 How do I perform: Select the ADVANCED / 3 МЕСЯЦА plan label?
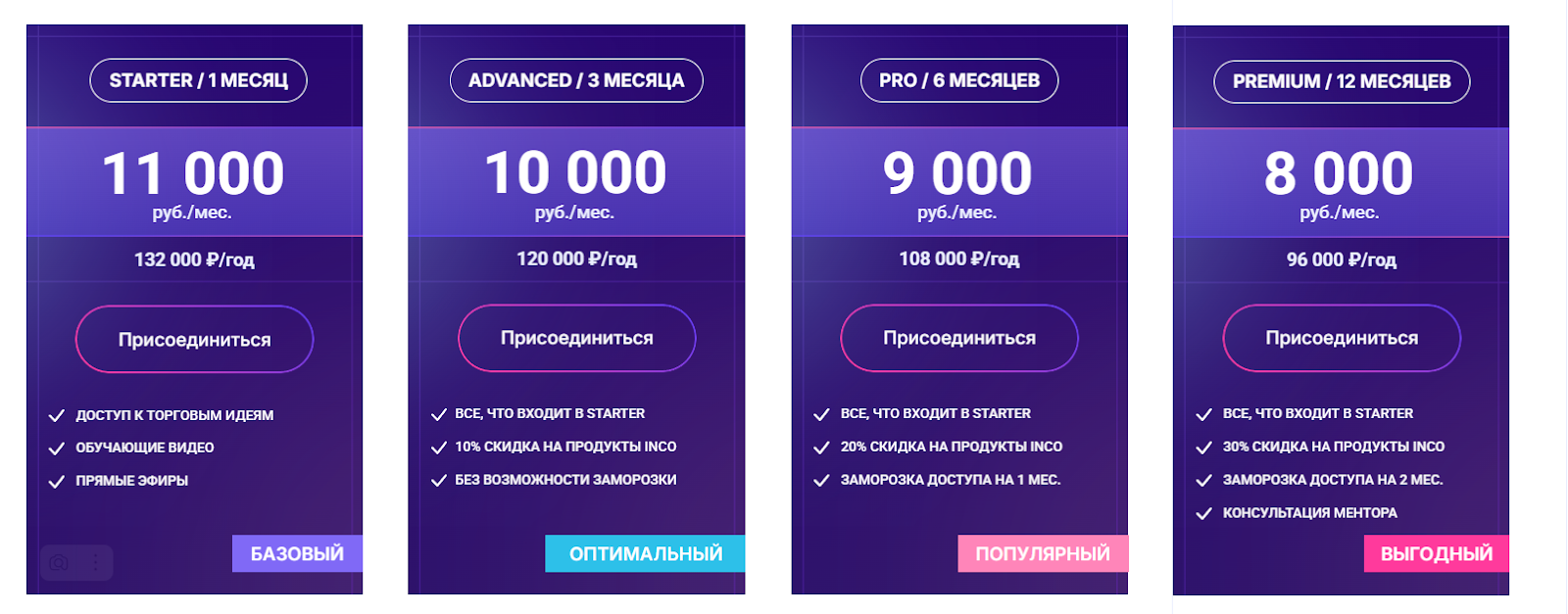(576, 80)
